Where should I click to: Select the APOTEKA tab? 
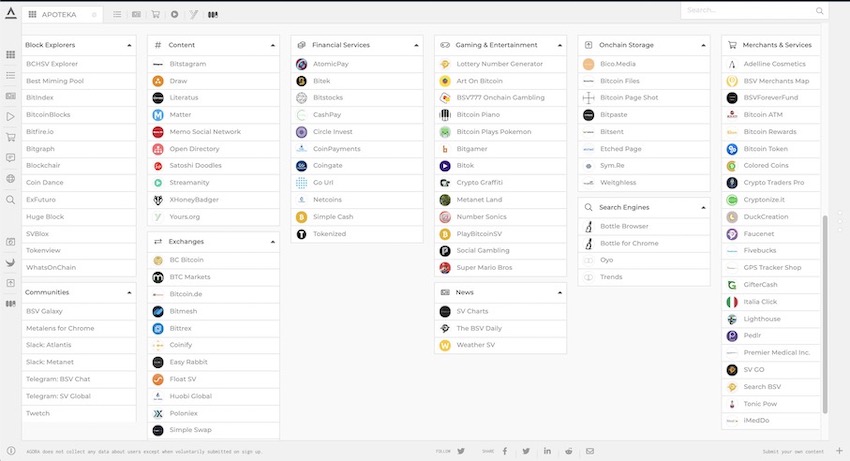coord(61,15)
